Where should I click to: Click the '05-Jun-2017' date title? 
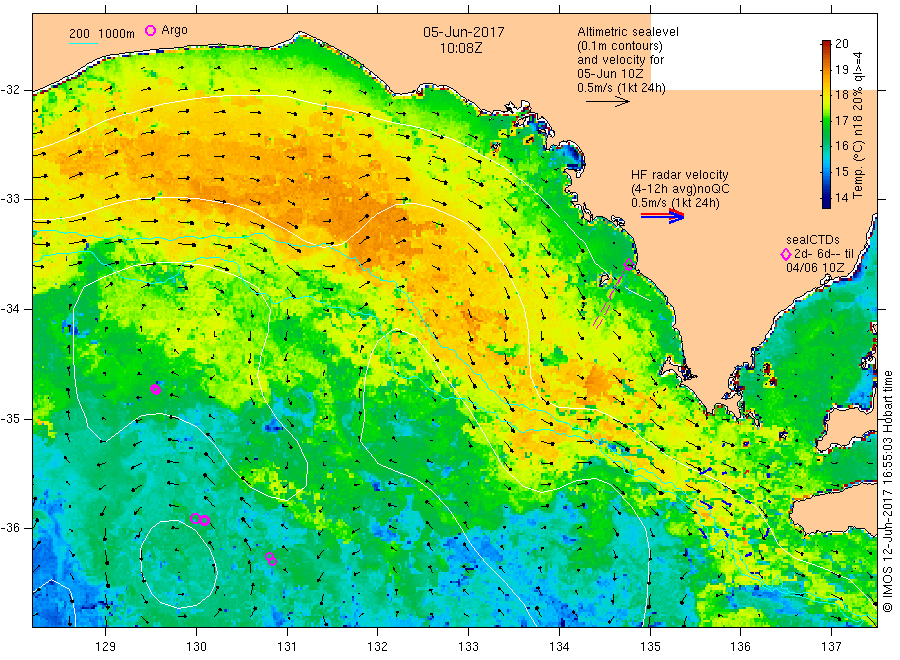[464, 32]
